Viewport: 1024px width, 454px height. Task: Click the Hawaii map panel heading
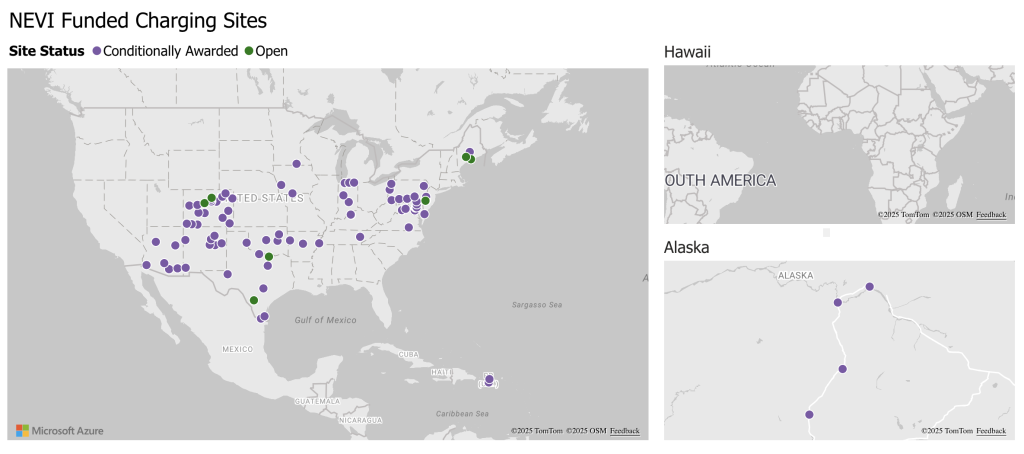(687, 52)
